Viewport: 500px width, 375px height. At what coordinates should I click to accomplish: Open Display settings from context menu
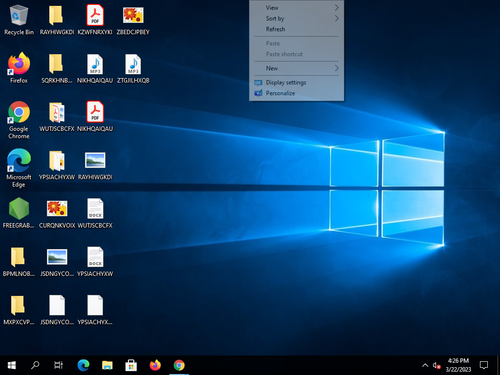297,82
